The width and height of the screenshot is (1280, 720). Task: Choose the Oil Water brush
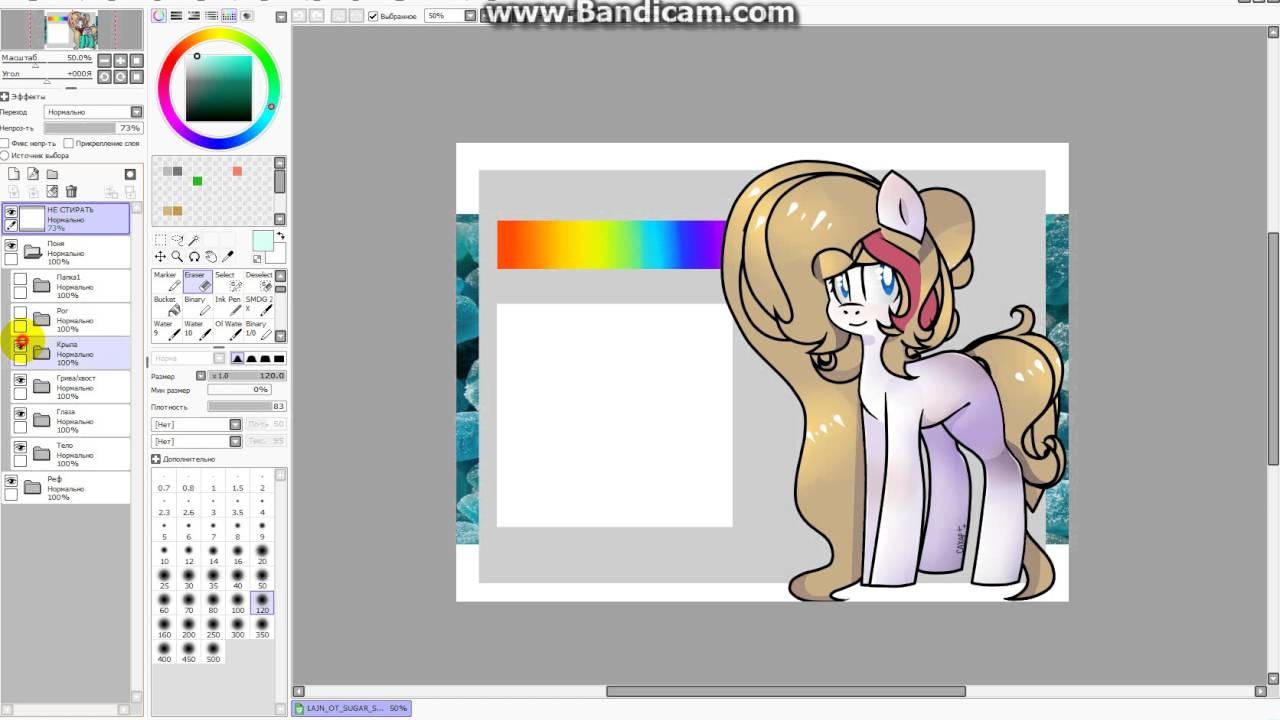tap(228, 330)
